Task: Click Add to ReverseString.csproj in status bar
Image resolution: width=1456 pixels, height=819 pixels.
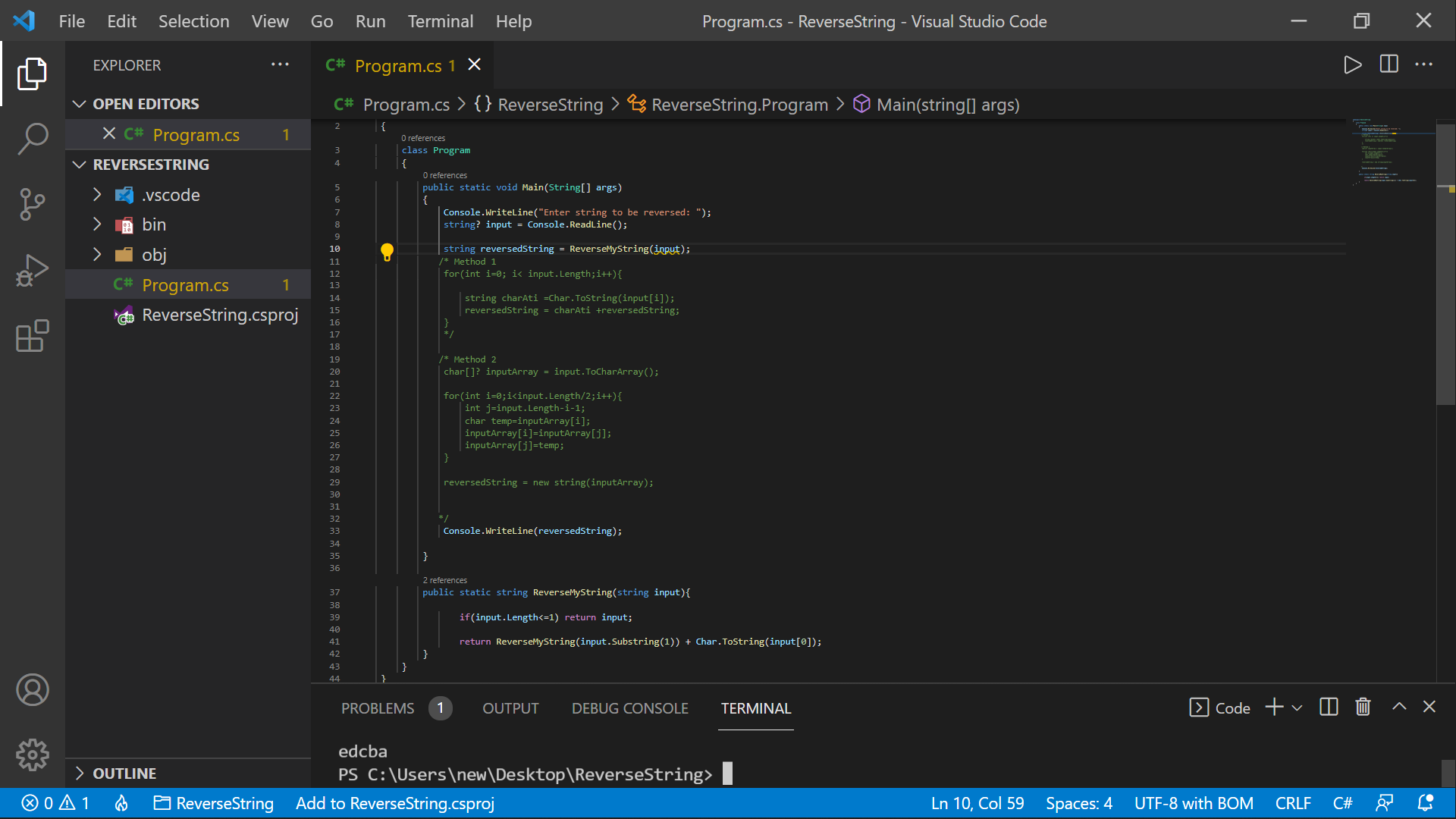Action: (394, 803)
